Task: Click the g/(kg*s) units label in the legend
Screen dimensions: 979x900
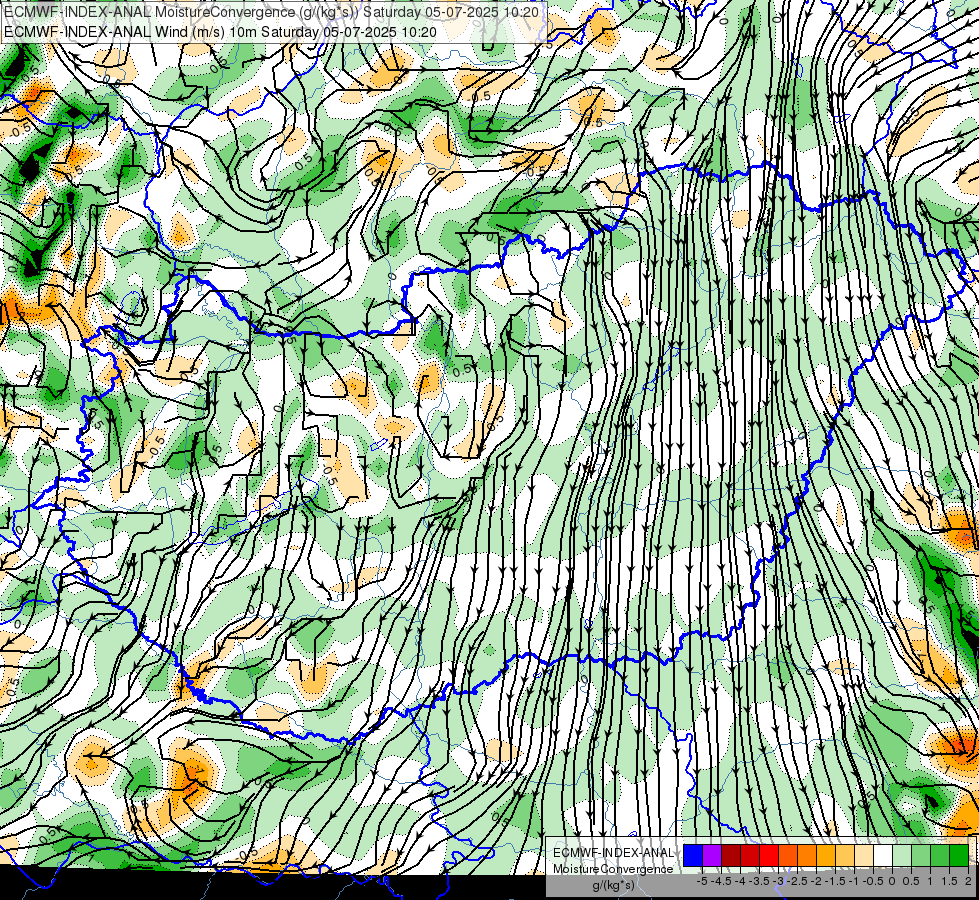Action: tap(613, 885)
